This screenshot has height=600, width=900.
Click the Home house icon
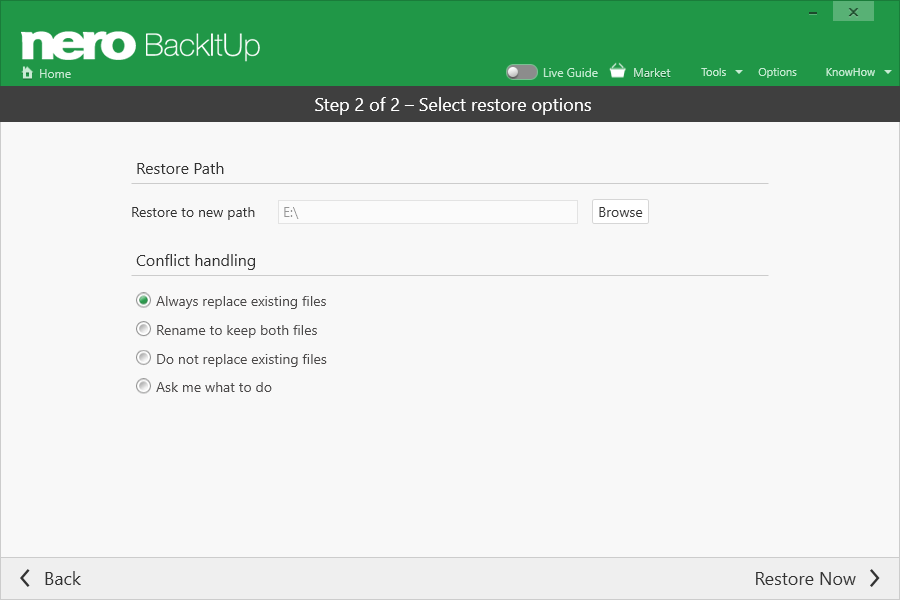click(27, 72)
